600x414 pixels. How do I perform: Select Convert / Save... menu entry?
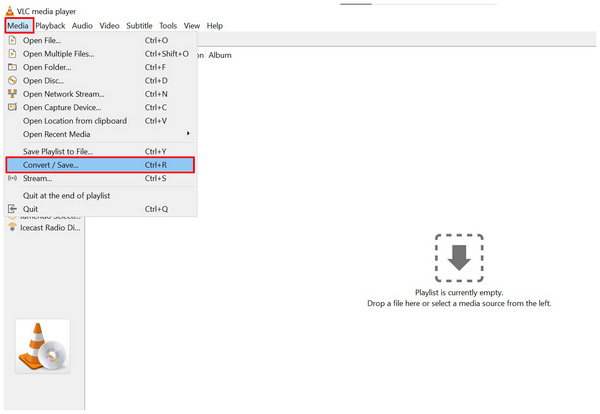point(100,165)
